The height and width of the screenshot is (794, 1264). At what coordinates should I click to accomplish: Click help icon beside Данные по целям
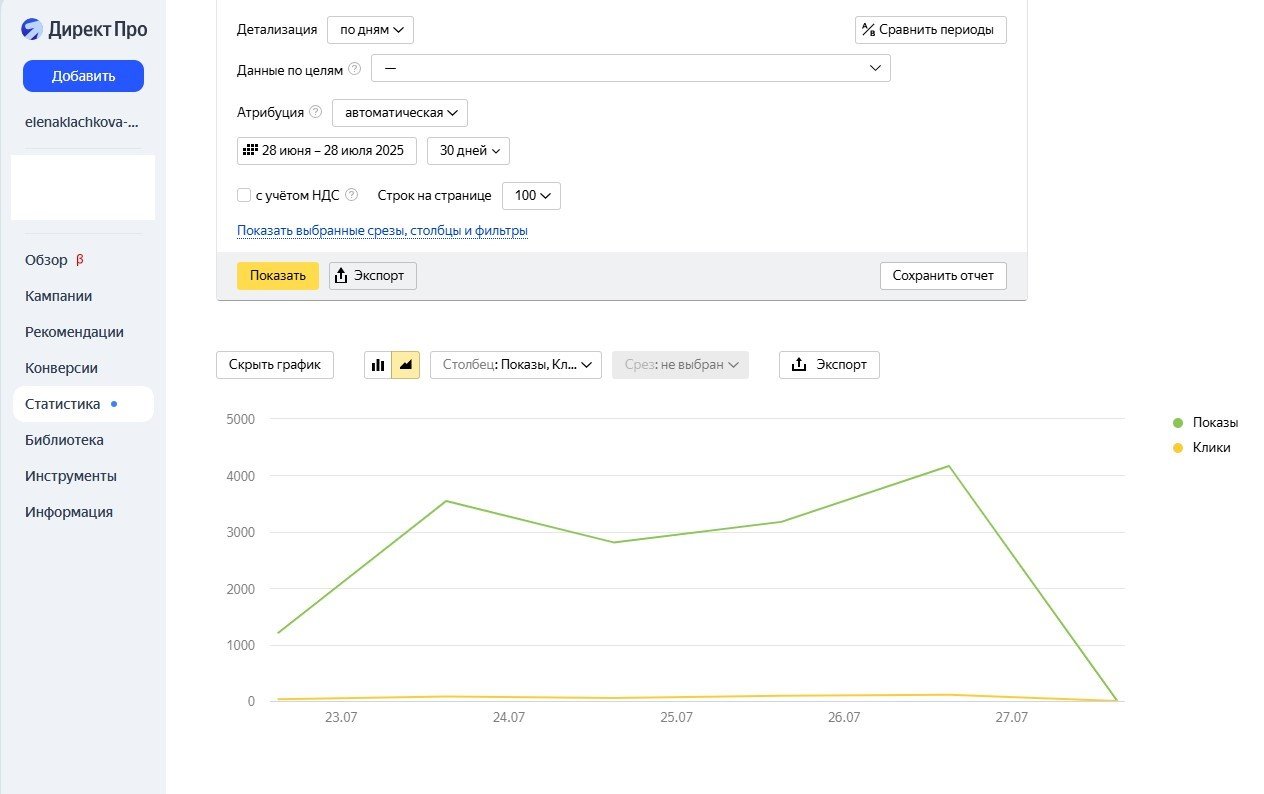354,69
